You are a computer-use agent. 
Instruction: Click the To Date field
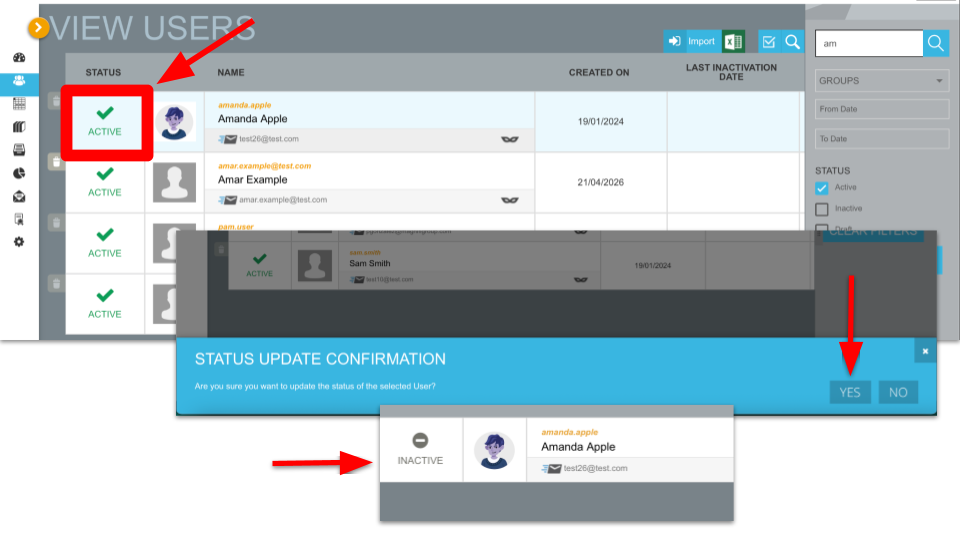(x=882, y=139)
